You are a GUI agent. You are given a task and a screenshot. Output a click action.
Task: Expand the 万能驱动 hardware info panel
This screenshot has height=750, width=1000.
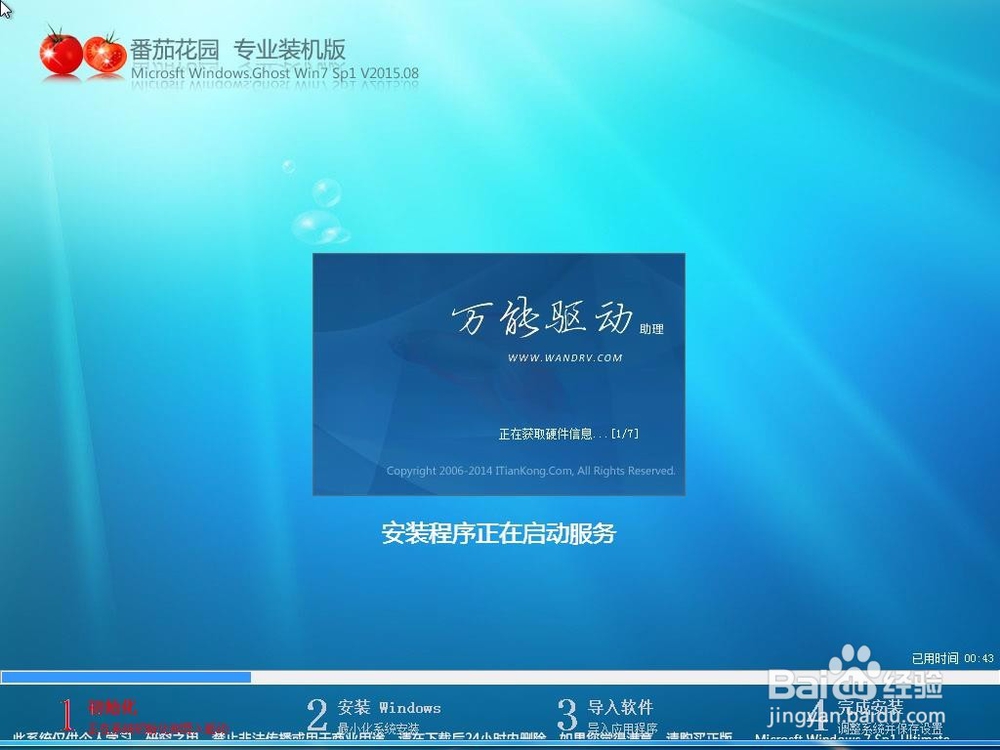pyautogui.click(x=498, y=373)
